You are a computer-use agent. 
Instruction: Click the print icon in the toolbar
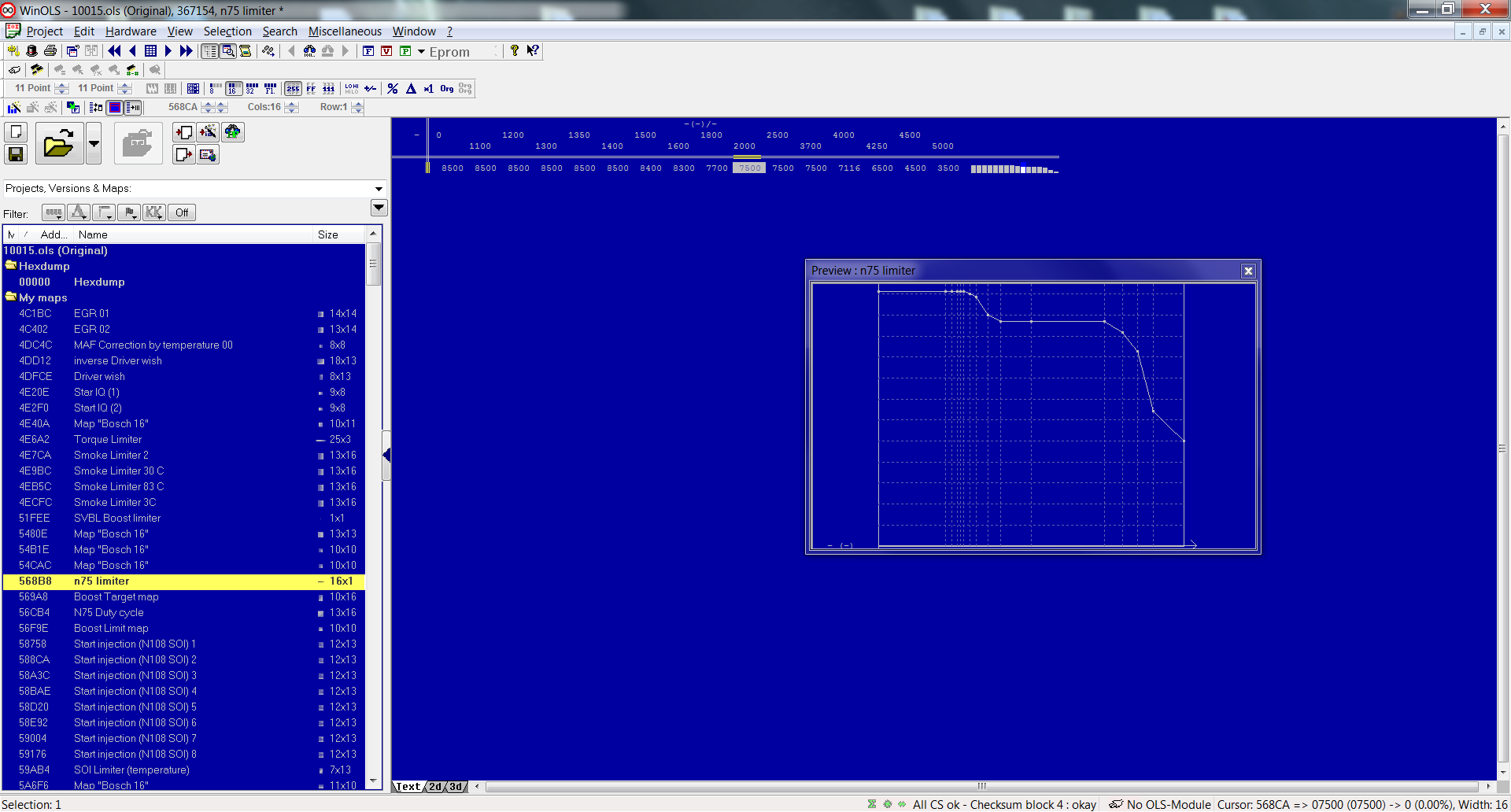point(50,51)
